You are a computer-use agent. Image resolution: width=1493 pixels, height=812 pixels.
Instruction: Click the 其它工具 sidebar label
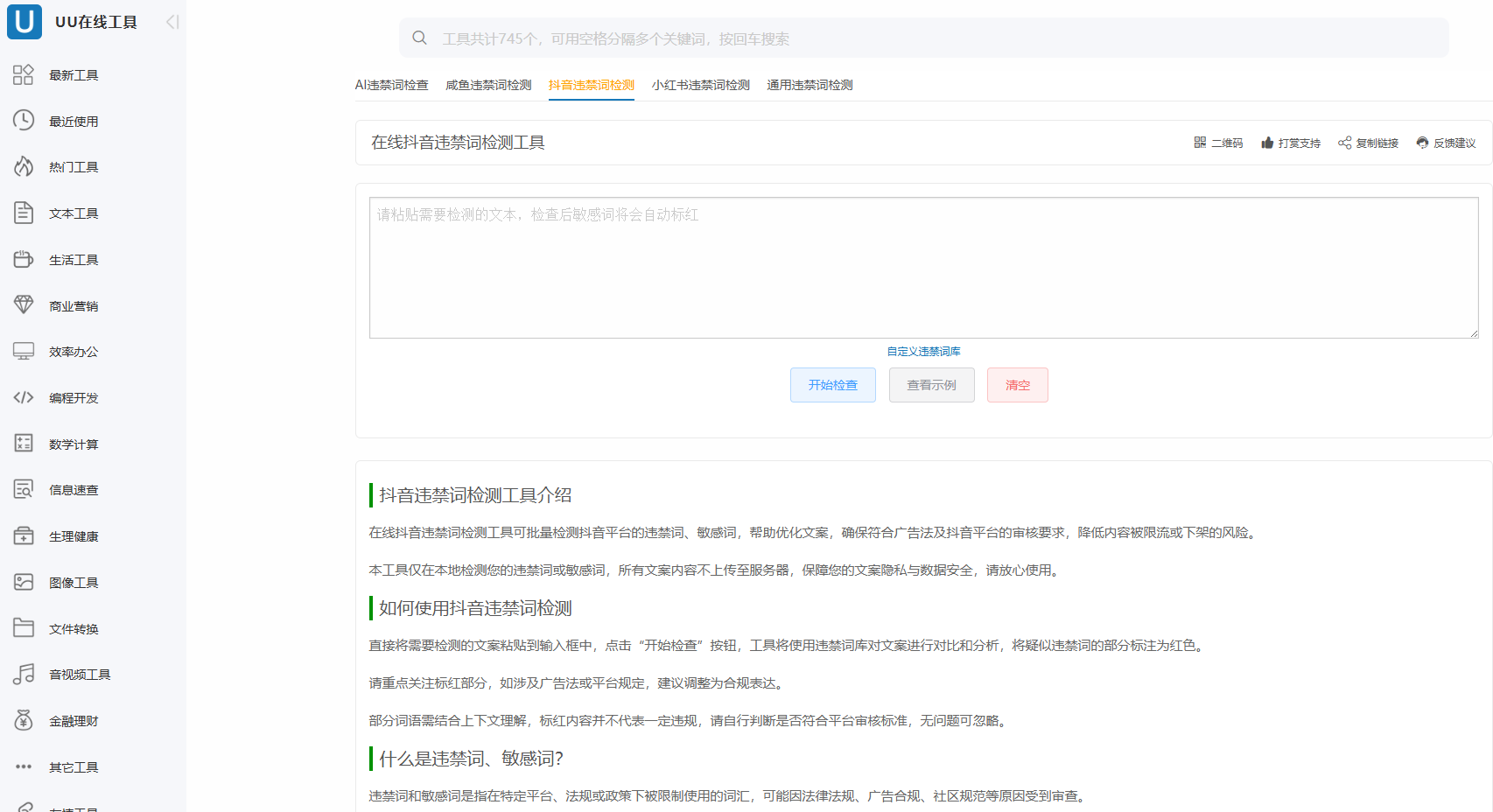point(74,767)
